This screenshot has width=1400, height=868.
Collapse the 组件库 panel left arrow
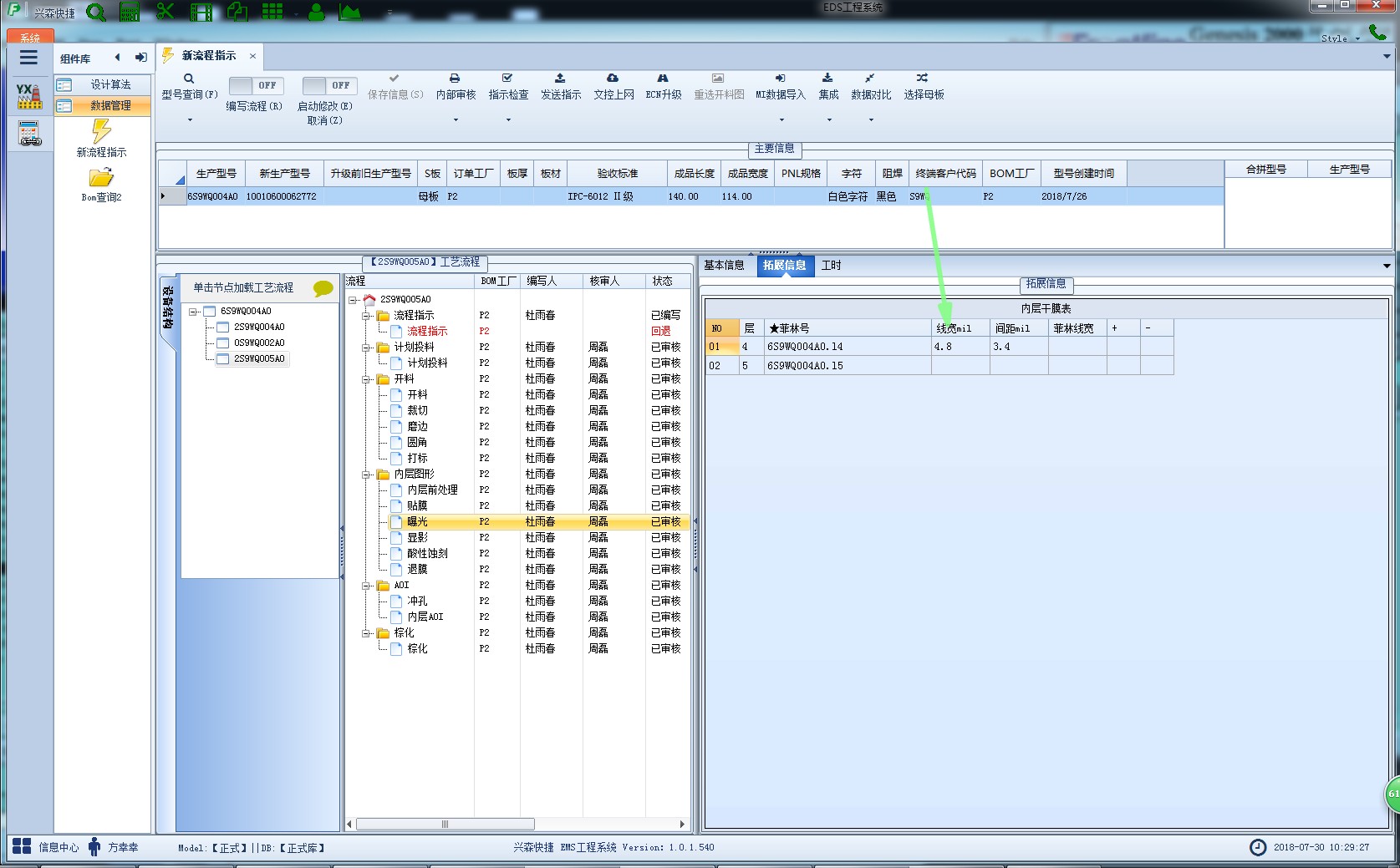coord(117,58)
